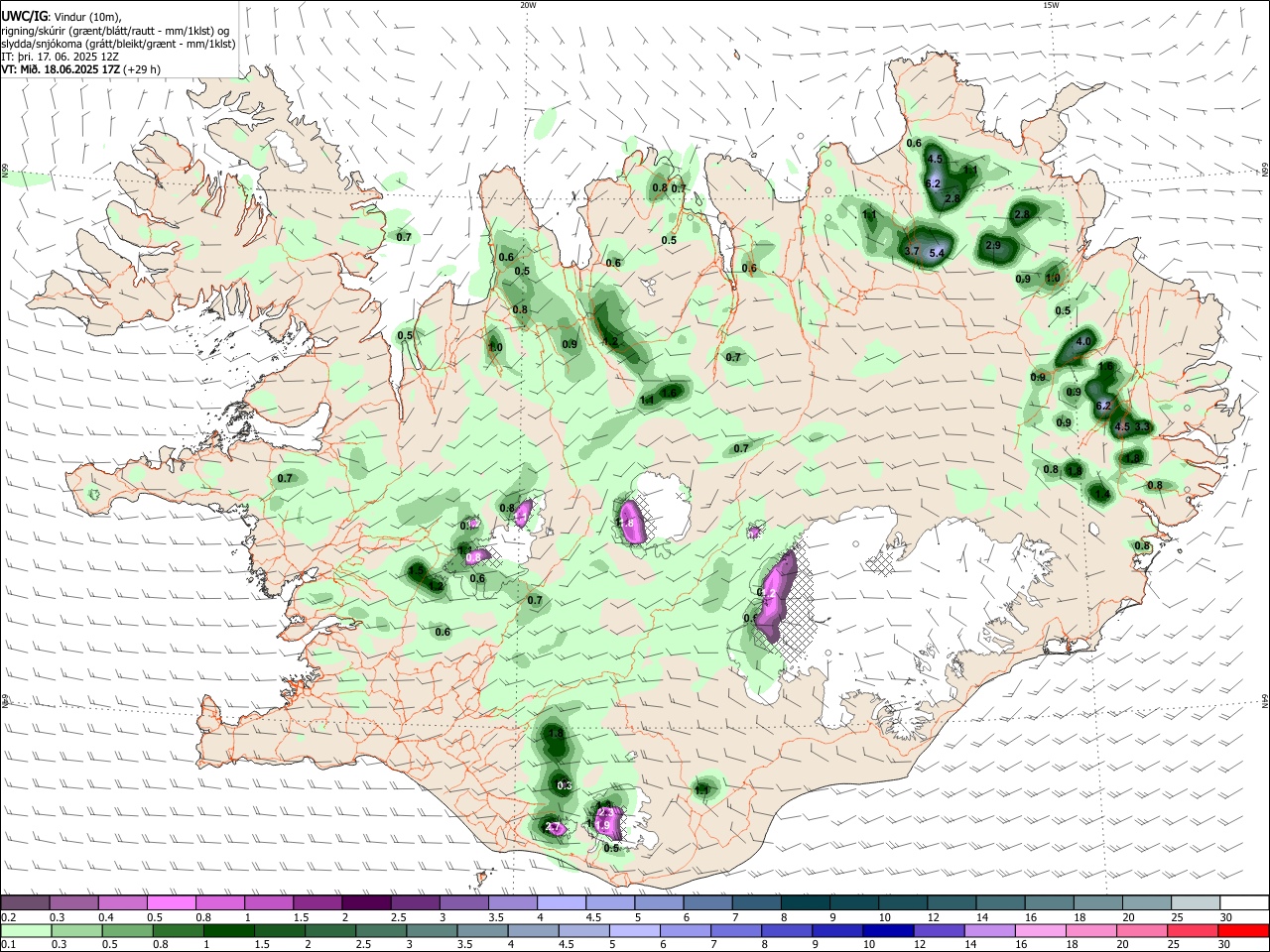Click the '15W' longitude label at the top
This screenshot has height=952, width=1270.
[1051, 5]
